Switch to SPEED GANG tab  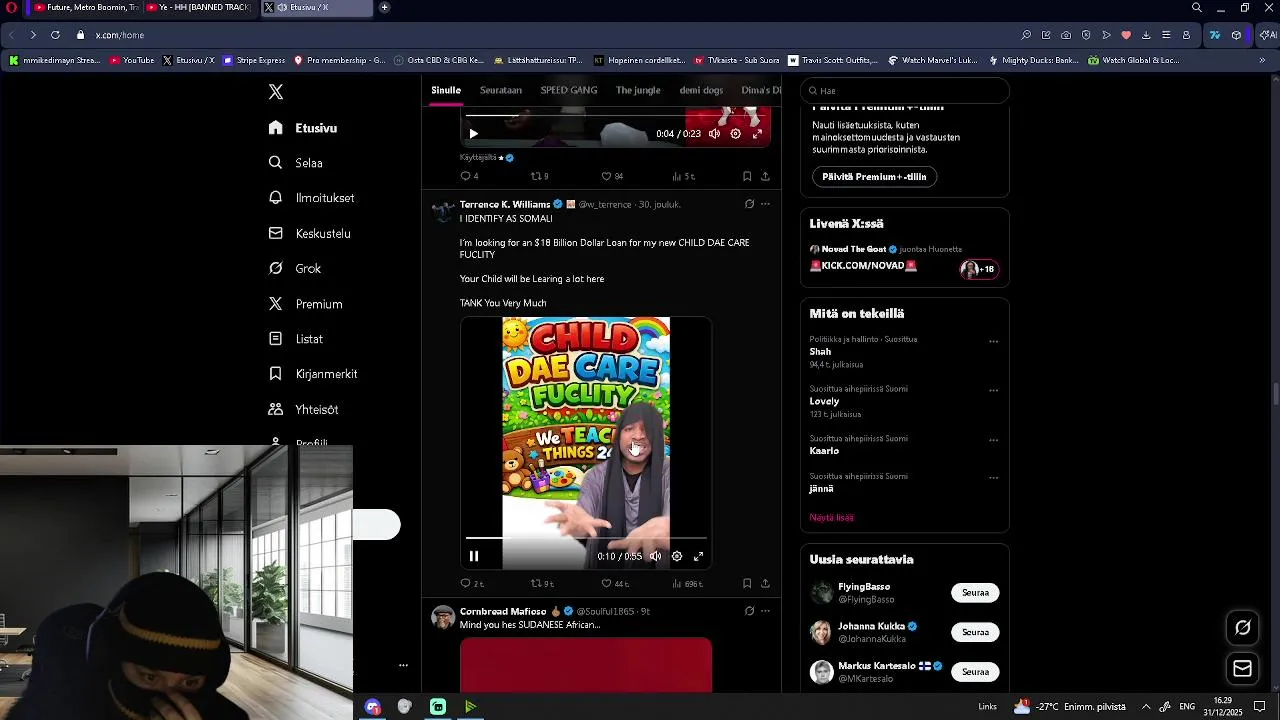click(569, 90)
